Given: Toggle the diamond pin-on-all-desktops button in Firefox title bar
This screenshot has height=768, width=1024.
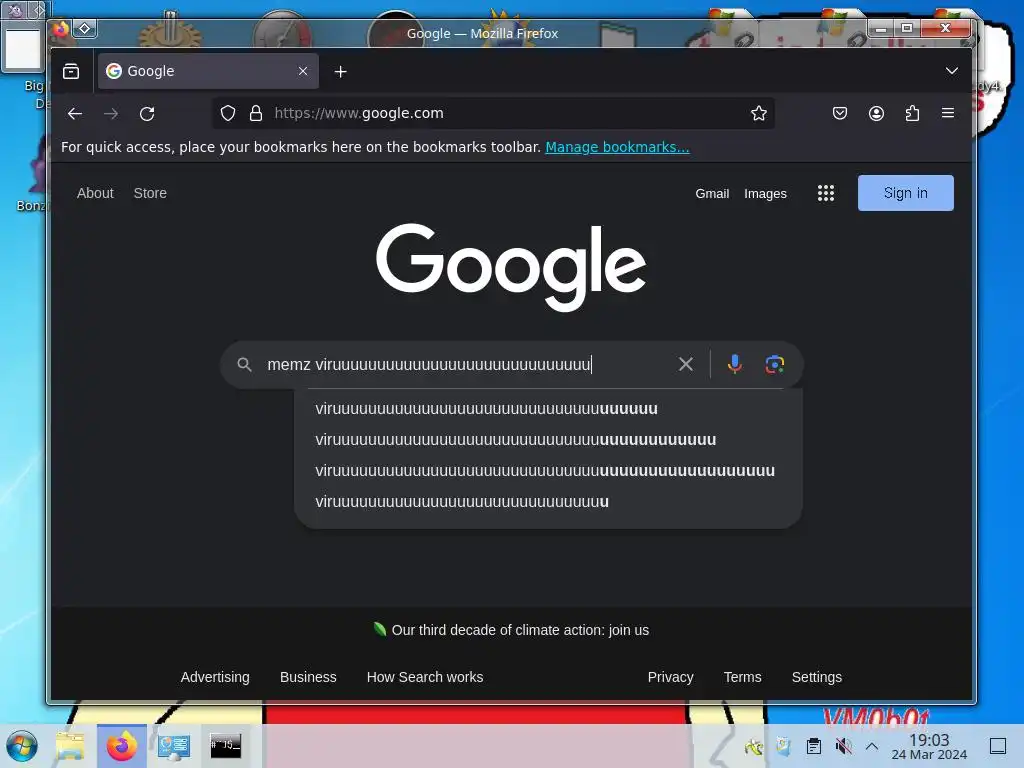Looking at the screenshot, I should click(x=85, y=29).
